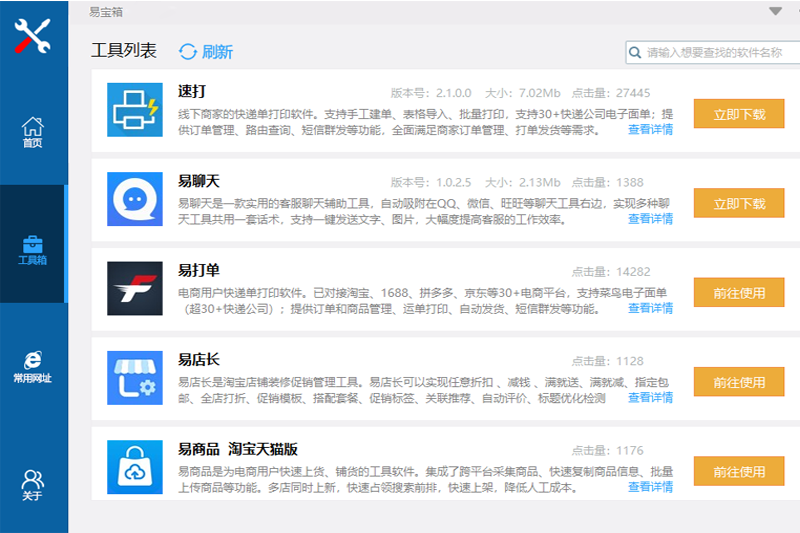The image size is (800, 533).
Task: Click the wrench and screwdriver app logo
Action: click(x=33, y=37)
